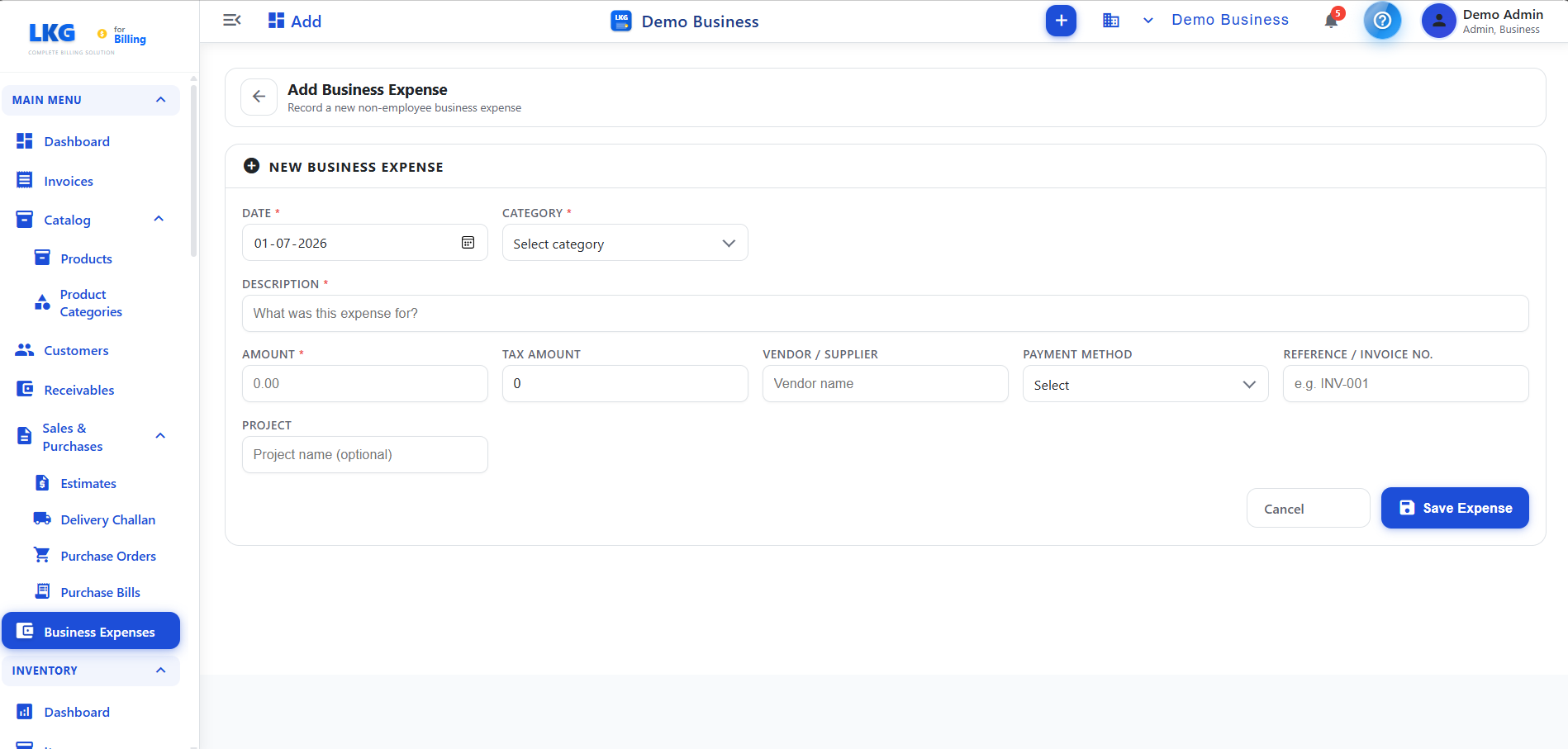Click the Invoices sidebar icon

tap(25, 180)
